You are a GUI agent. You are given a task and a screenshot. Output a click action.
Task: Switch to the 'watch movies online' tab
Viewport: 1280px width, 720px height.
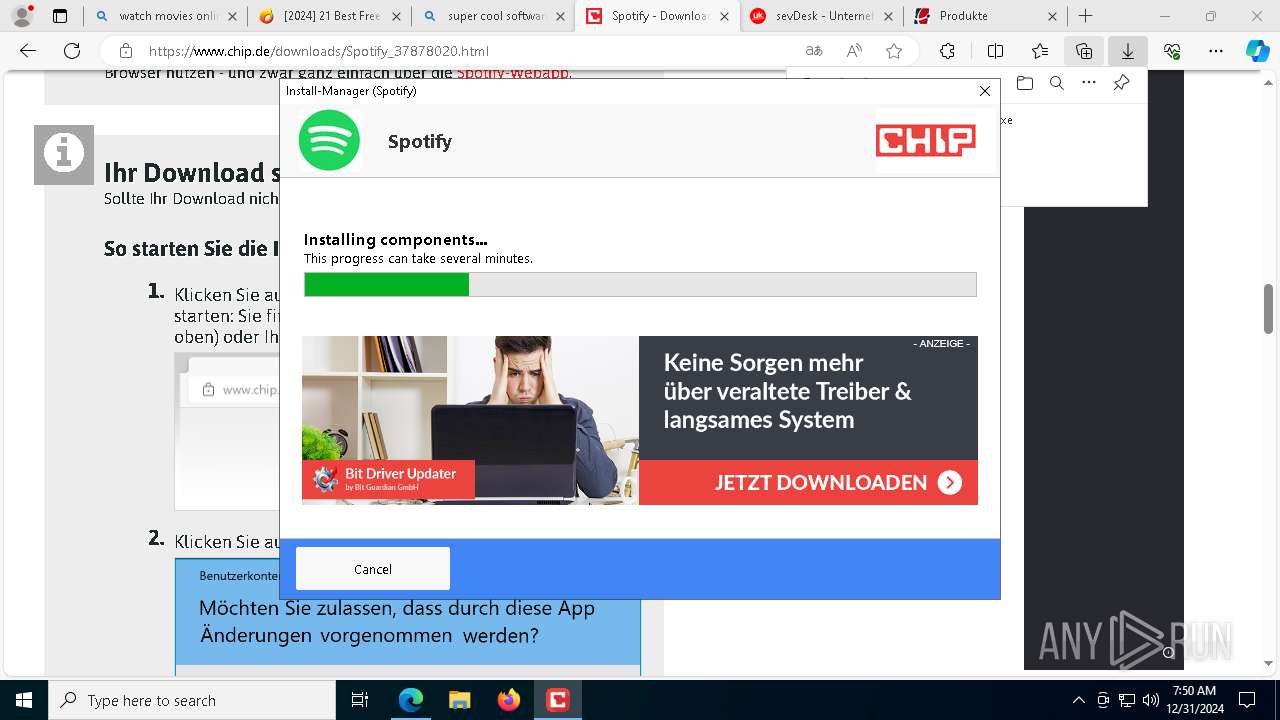point(165,16)
